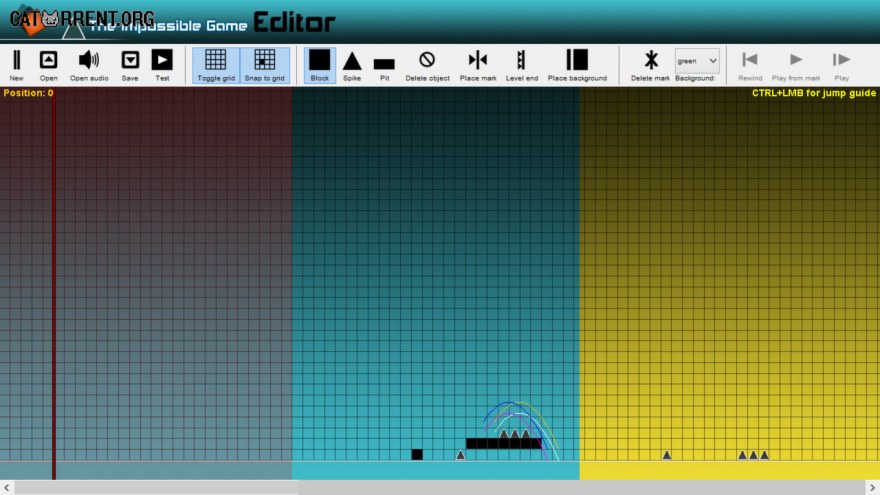This screenshot has width=880, height=495.
Task: Open an existing level file
Action: point(48,65)
